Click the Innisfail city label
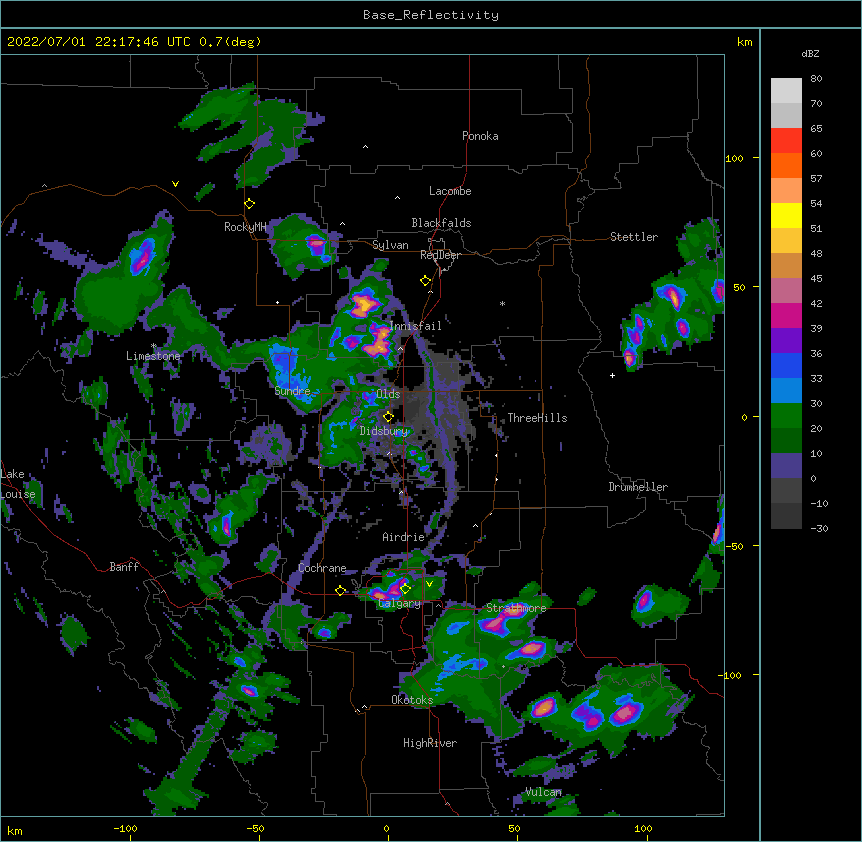 pos(416,326)
